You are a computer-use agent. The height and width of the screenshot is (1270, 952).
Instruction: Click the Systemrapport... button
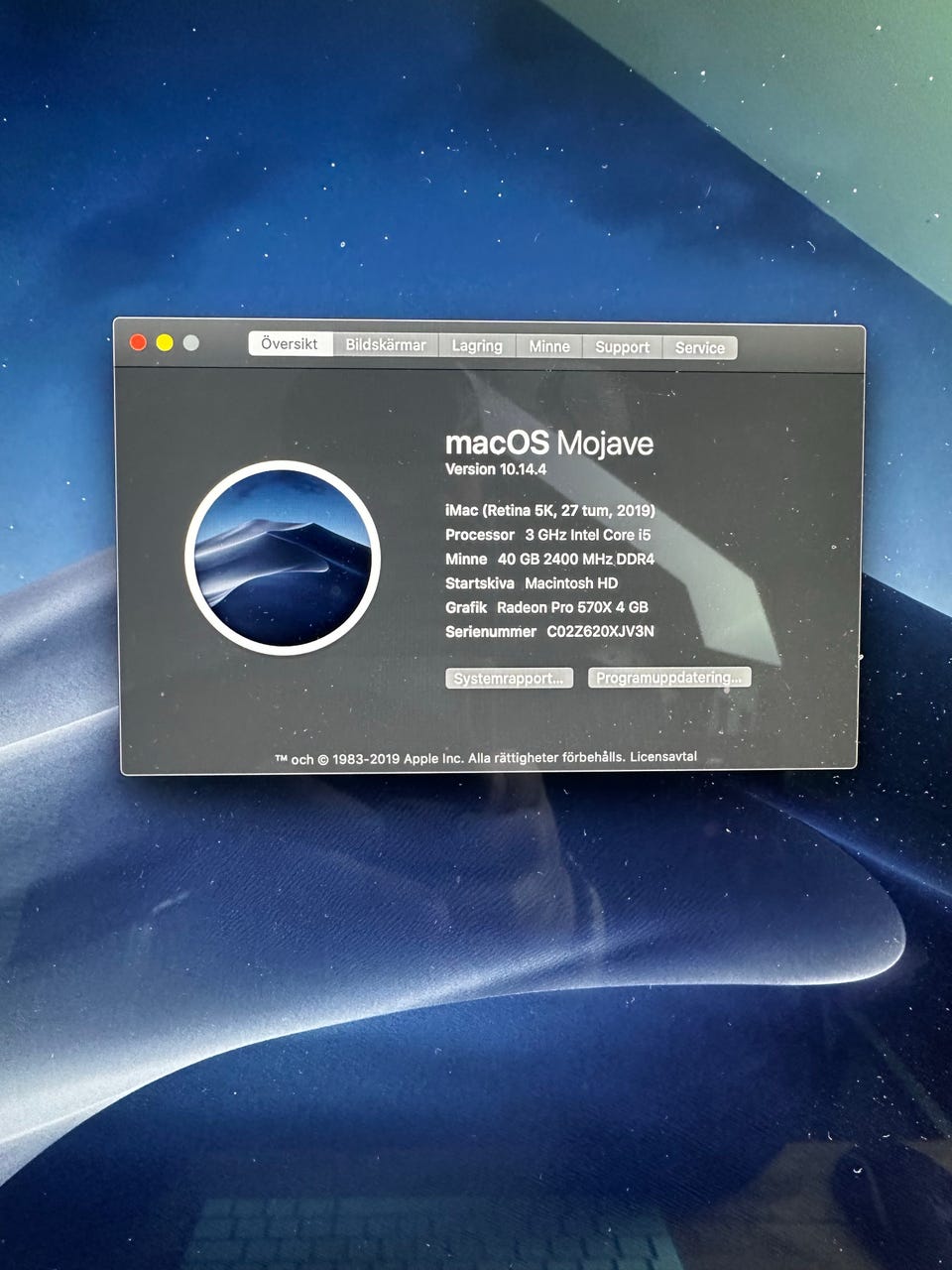click(x=509, y=679)
